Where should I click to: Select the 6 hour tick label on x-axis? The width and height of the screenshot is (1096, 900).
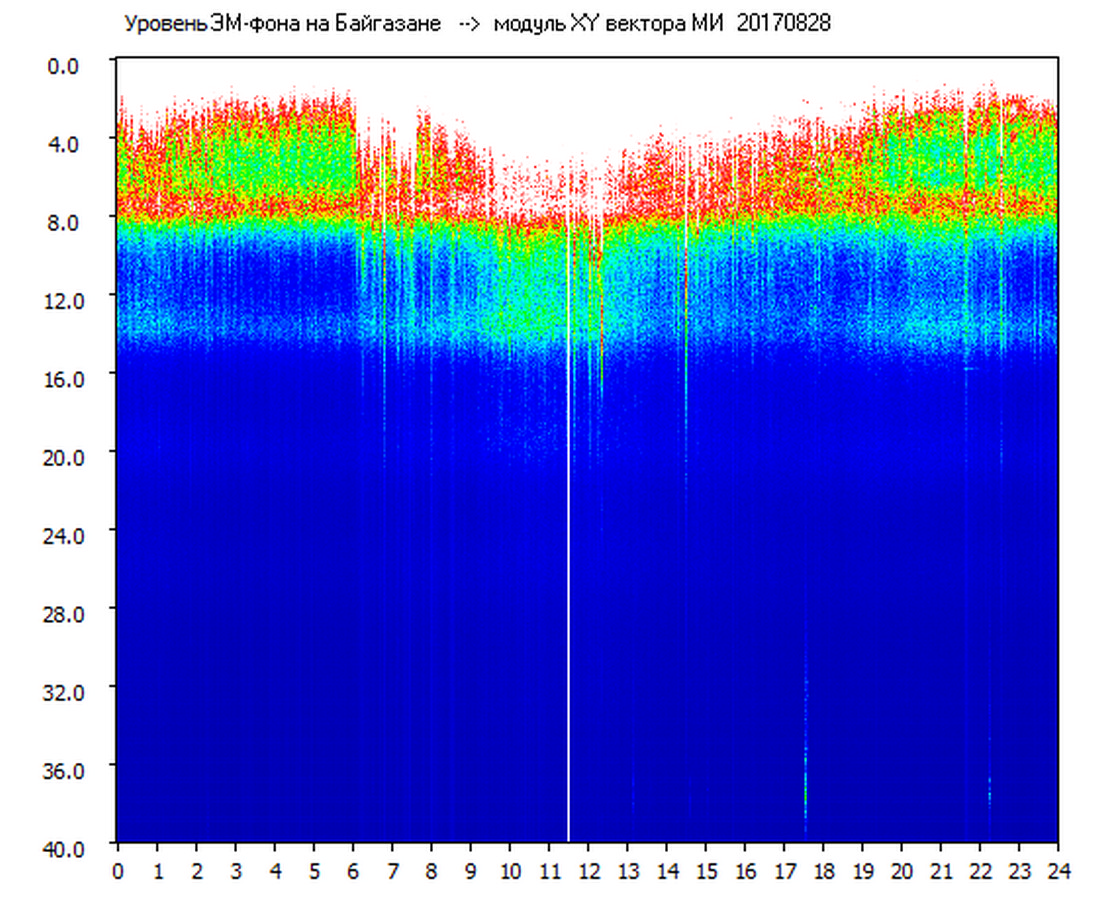353,871
